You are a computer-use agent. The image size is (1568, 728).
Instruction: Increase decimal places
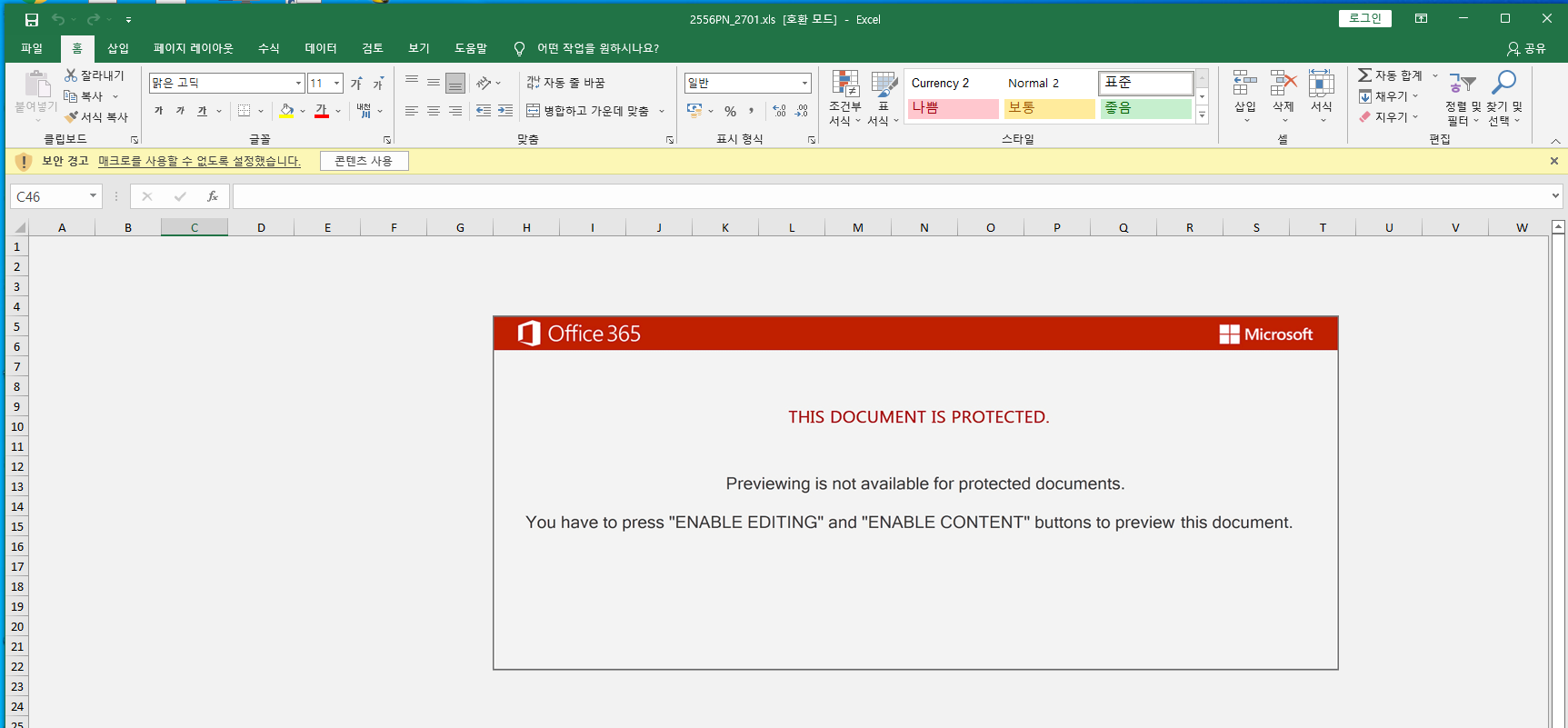point(779,111)
